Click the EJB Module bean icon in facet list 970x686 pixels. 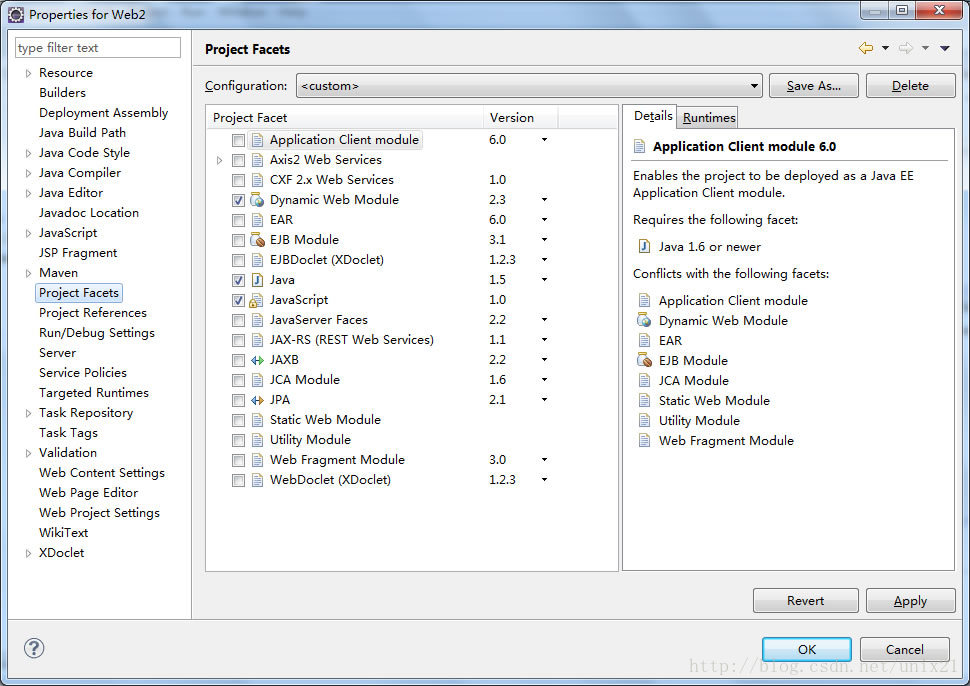click(x=257, y=240)
